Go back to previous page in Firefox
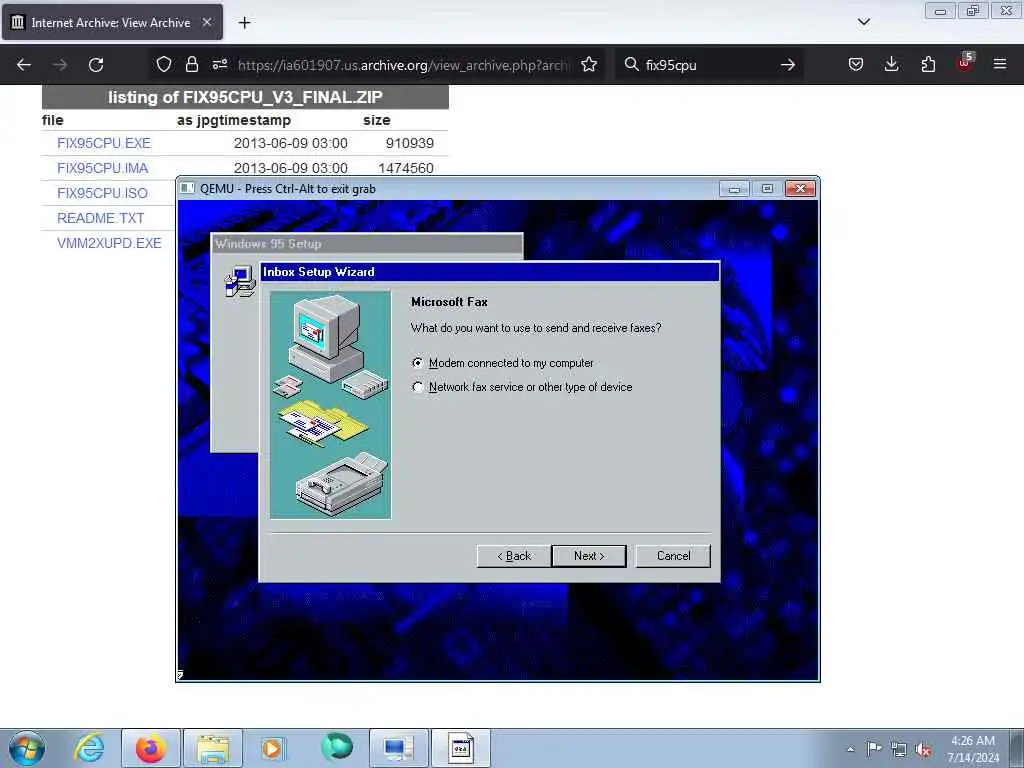Image resolution: width=1024 pixels, height=768 pixels. click(x=24, y=65)
